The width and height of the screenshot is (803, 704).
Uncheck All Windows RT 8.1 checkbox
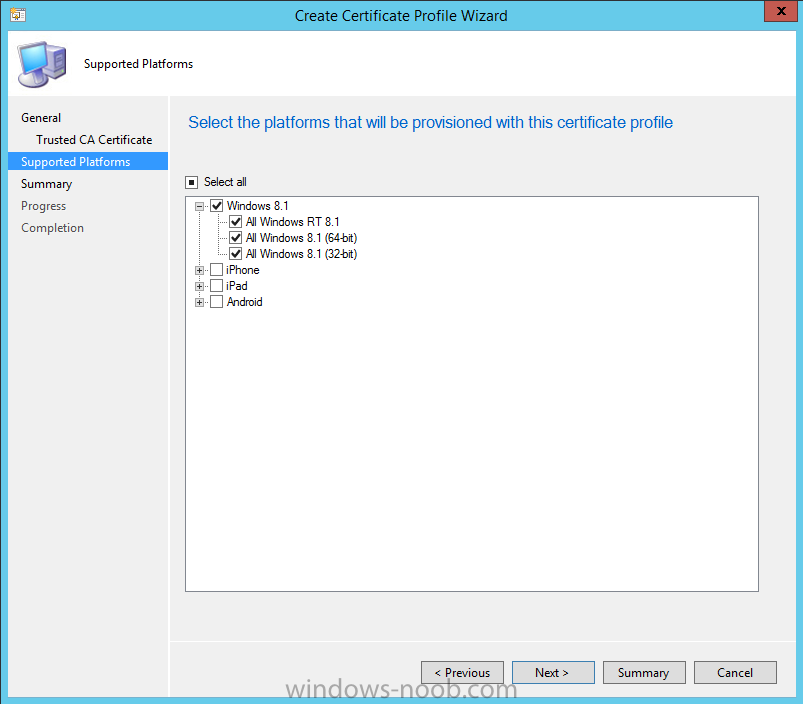pos(236,222)
